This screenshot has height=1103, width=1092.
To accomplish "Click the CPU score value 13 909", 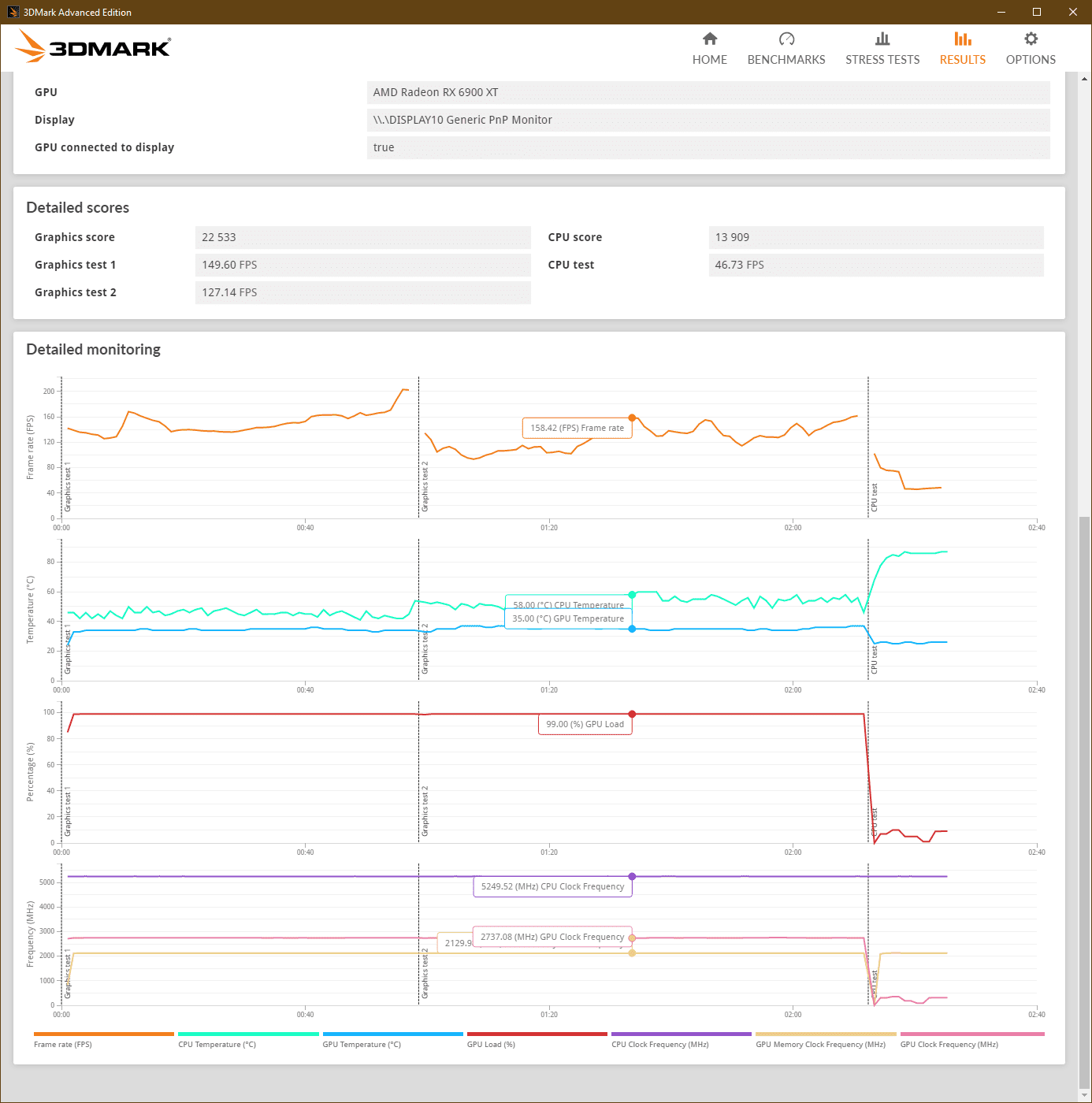I will coord(876,237).
